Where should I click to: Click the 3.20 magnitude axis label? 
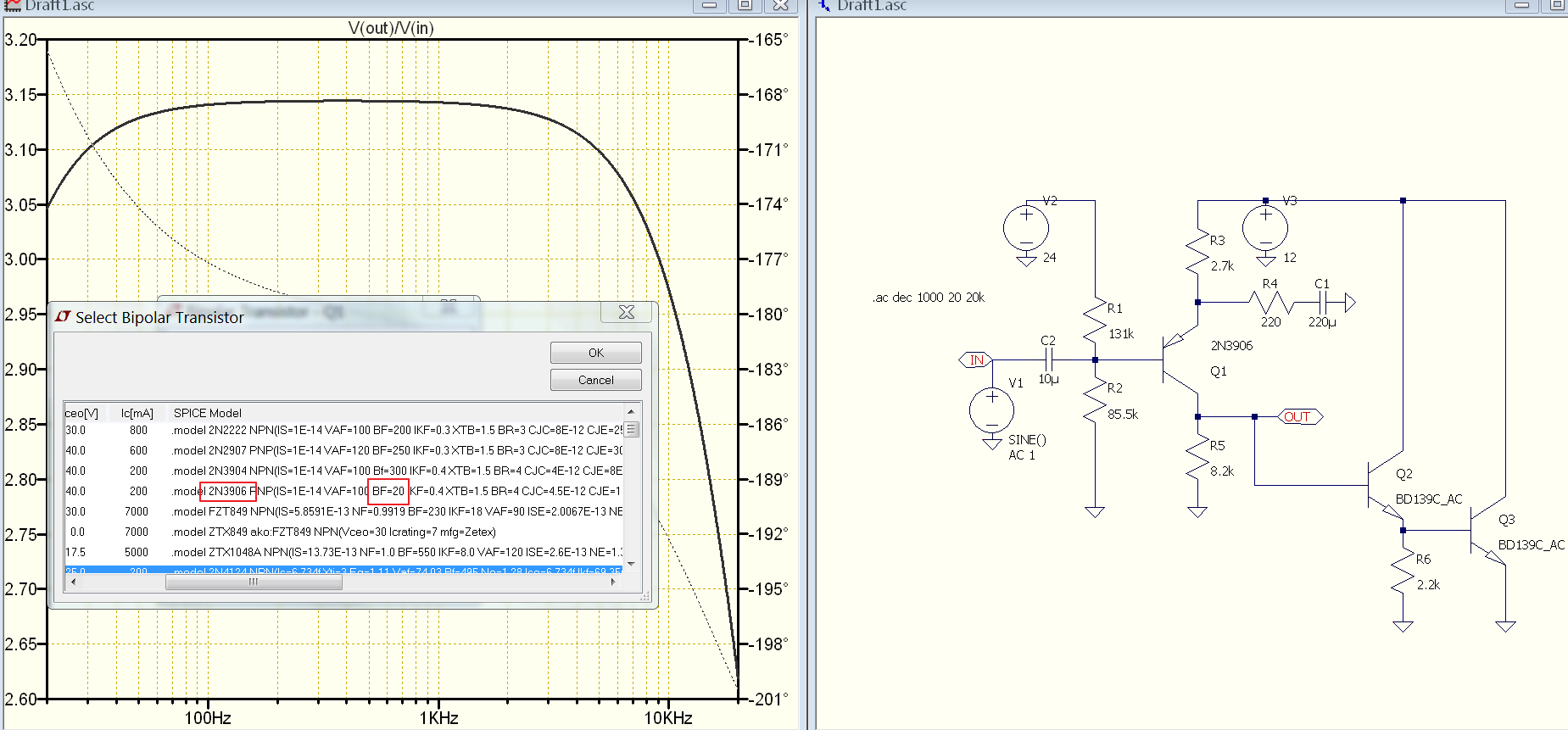click(21, 40)
